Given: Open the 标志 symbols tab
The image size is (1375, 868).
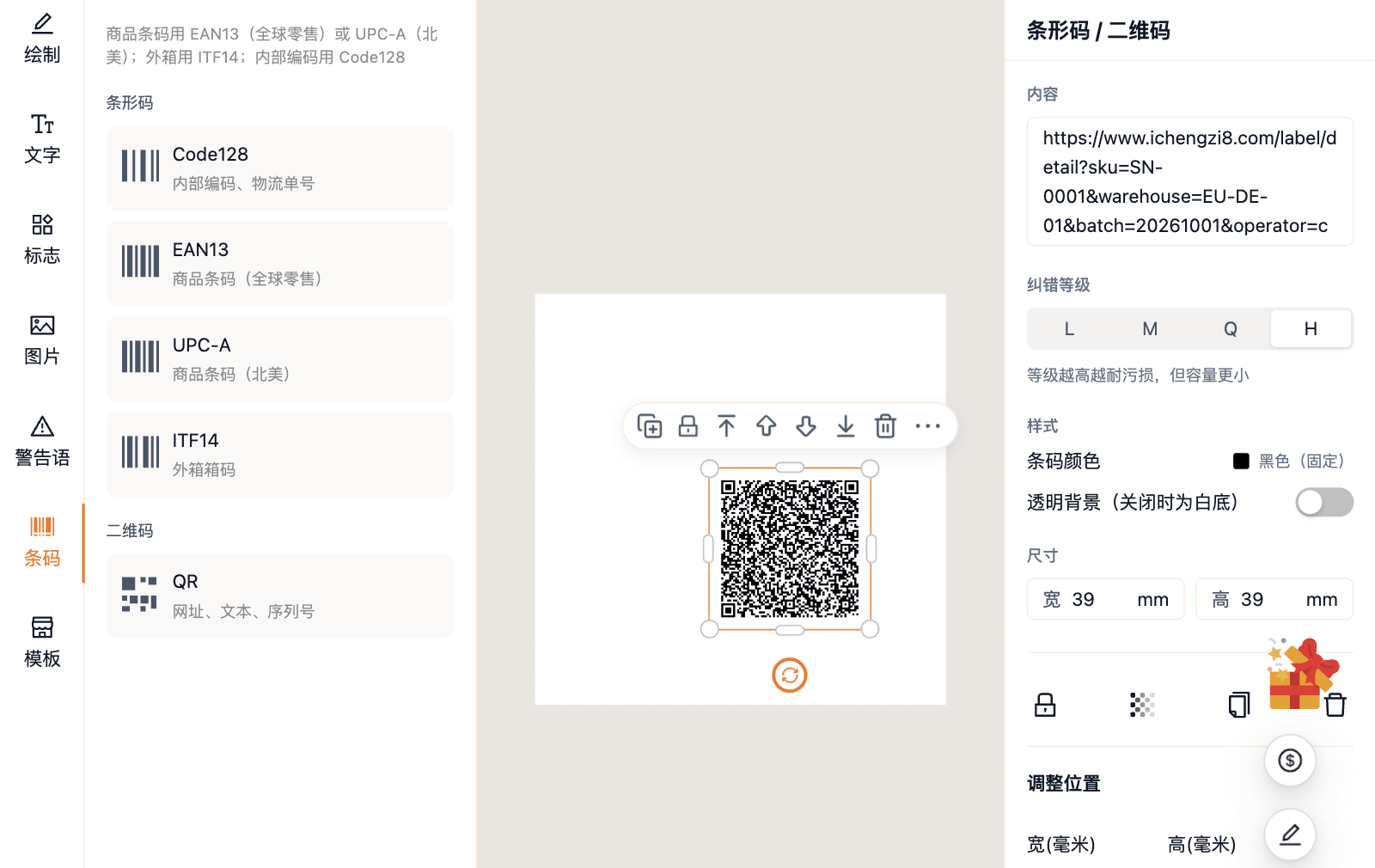Looking at the screenshot, I should [x=42, y=240].
